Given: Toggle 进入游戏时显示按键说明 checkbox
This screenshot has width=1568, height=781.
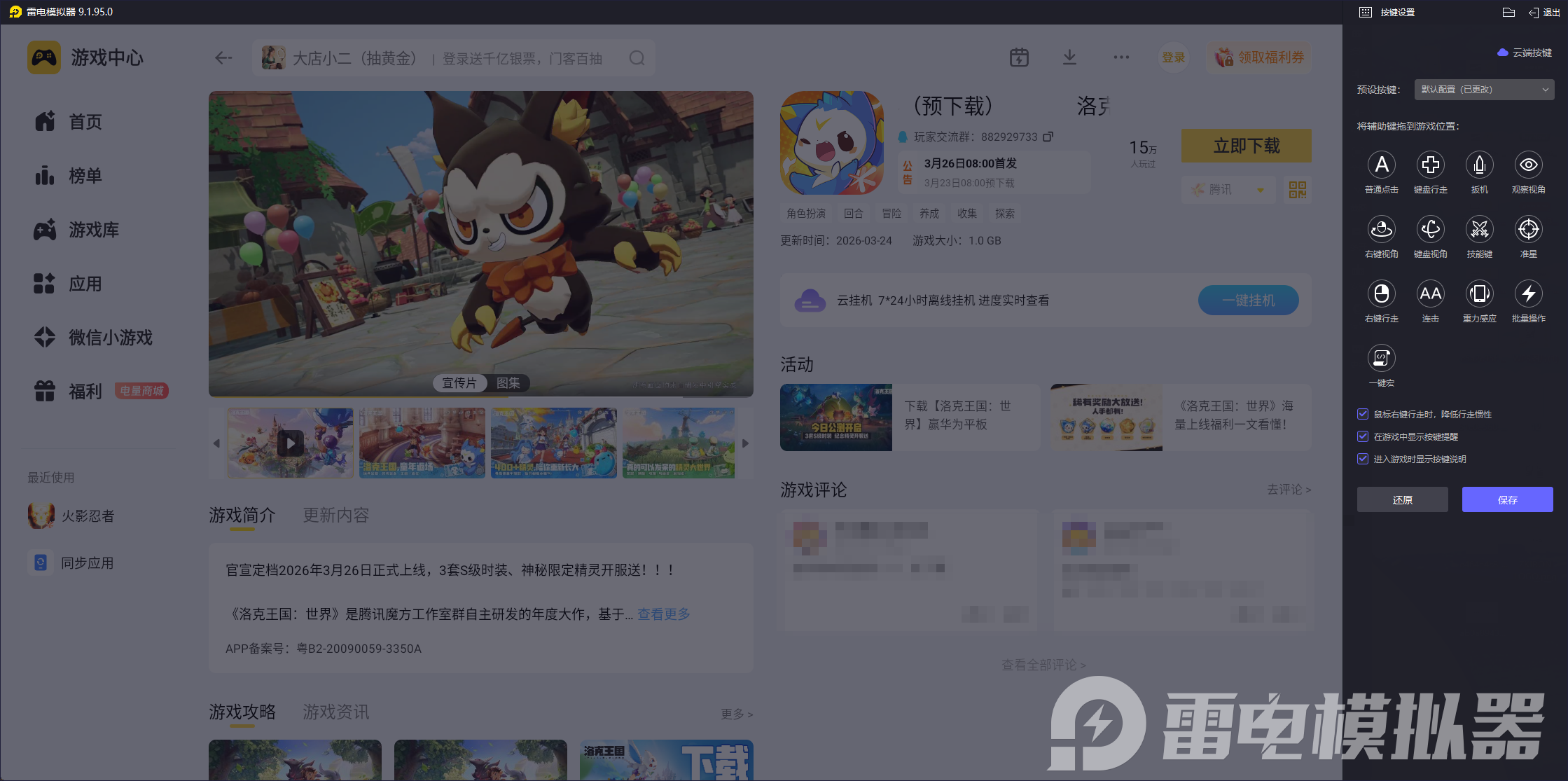Looking at the screenshot, I should (x=1363, y=459).
